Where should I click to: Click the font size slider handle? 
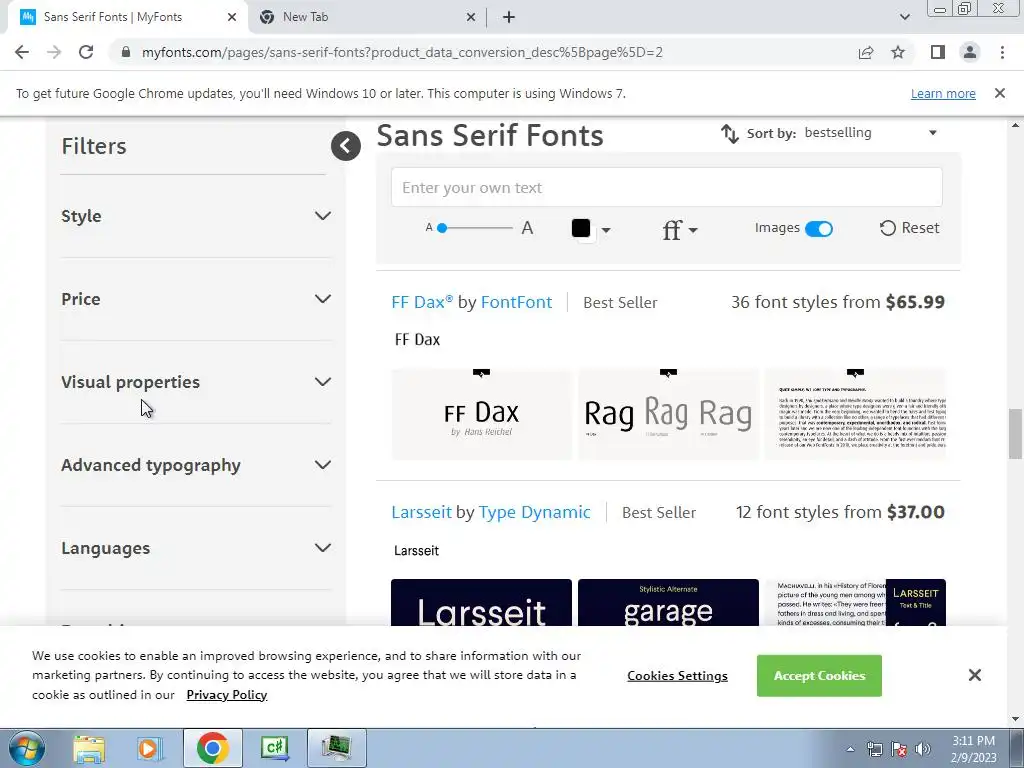(442, 228)
